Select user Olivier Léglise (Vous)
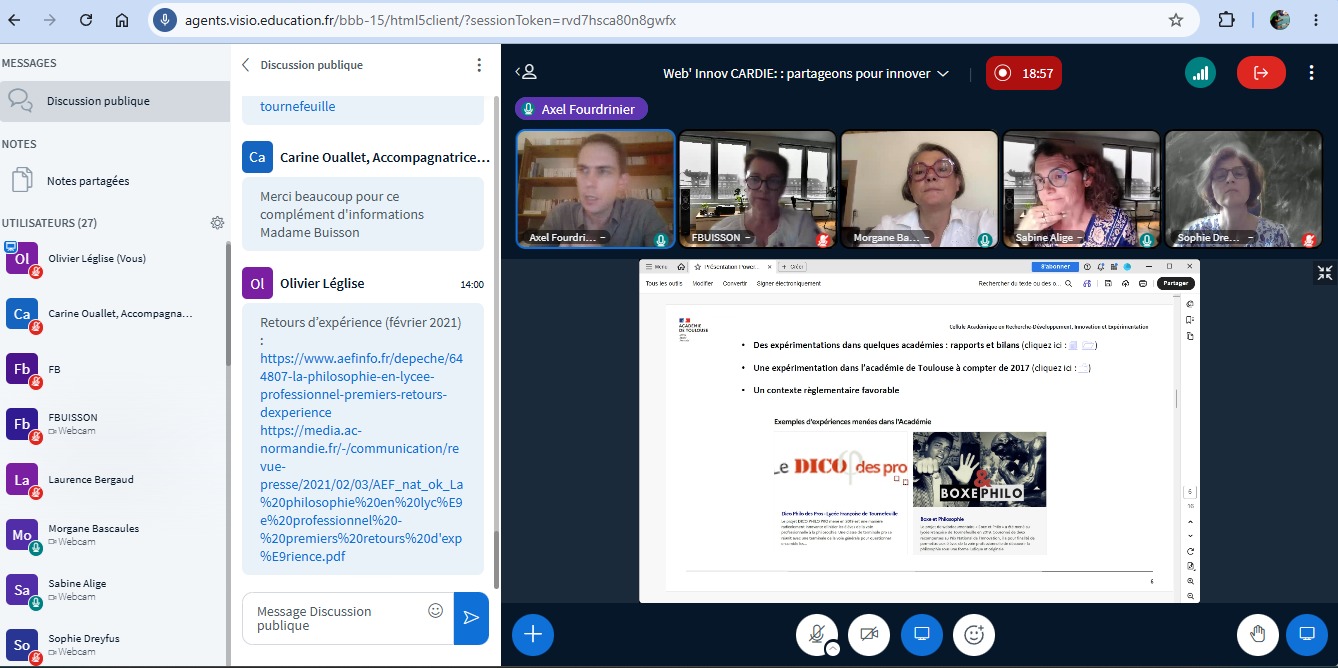 (x=113, y=259)
